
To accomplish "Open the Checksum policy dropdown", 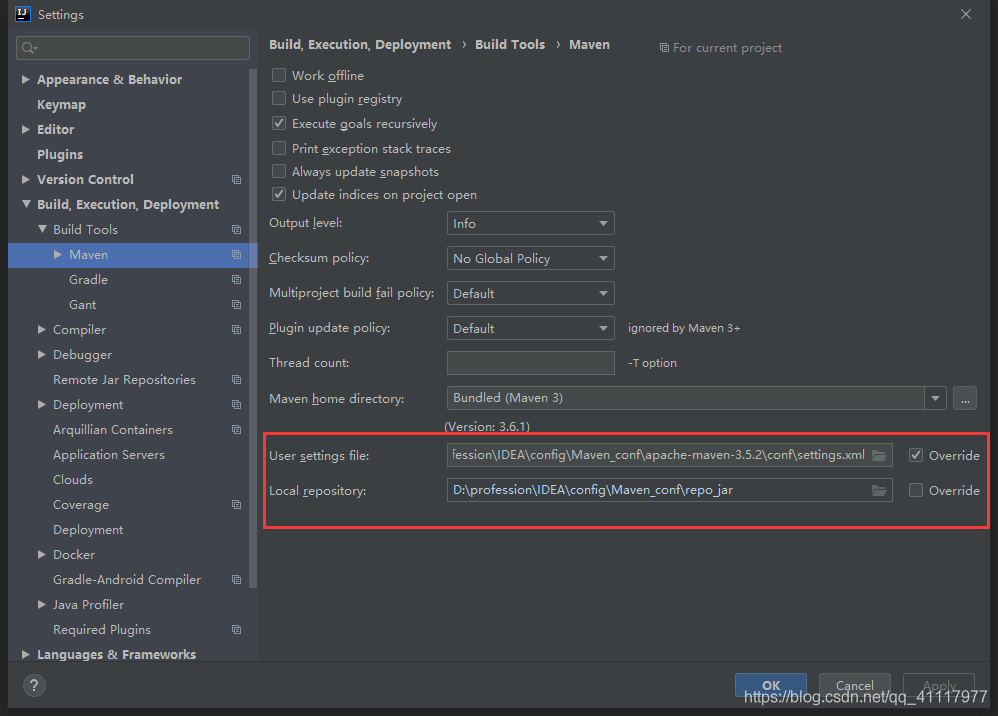I will pyautogui.click(x=531, y=258).
